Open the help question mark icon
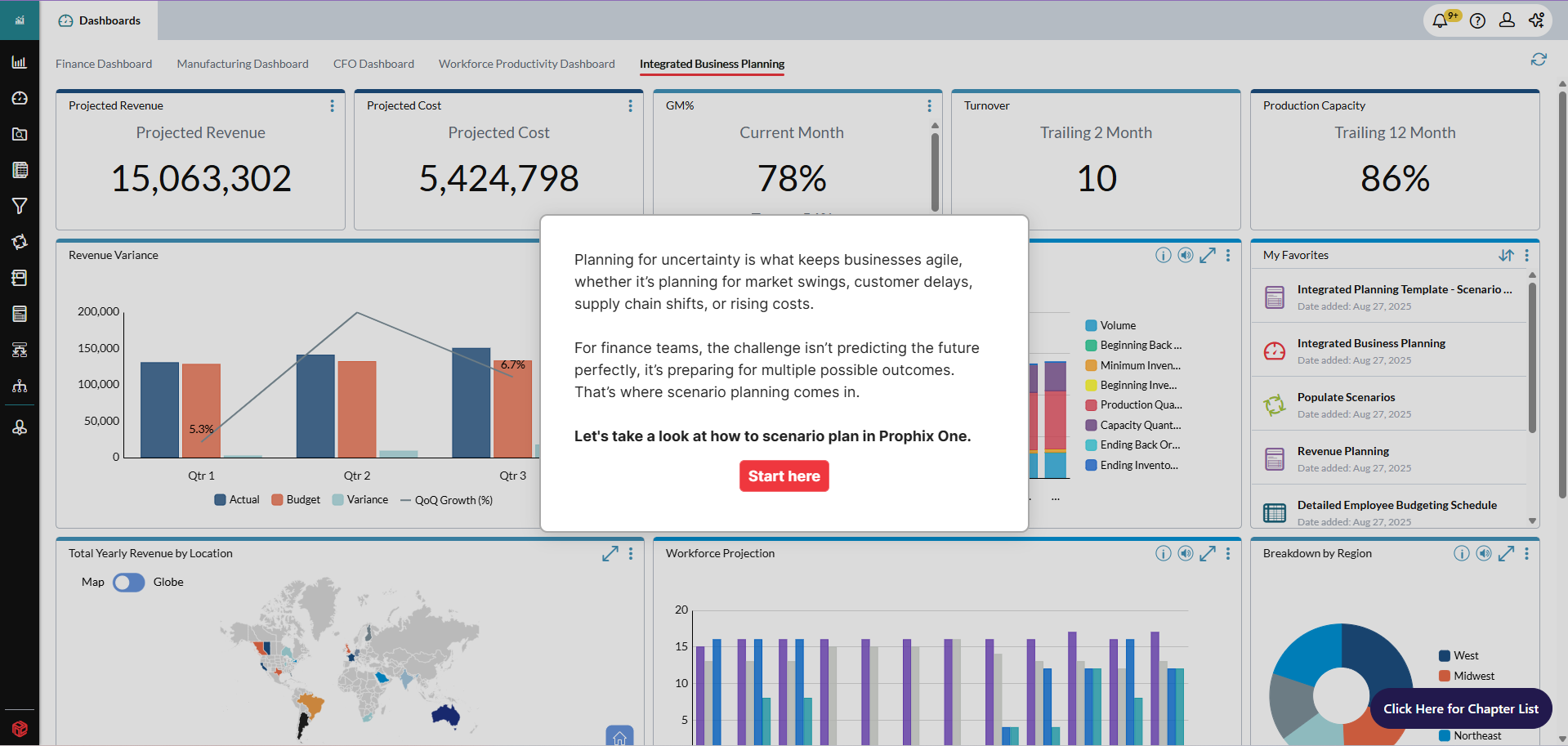Screen dimensions: 1568x746 click(x=1477, y=20)
